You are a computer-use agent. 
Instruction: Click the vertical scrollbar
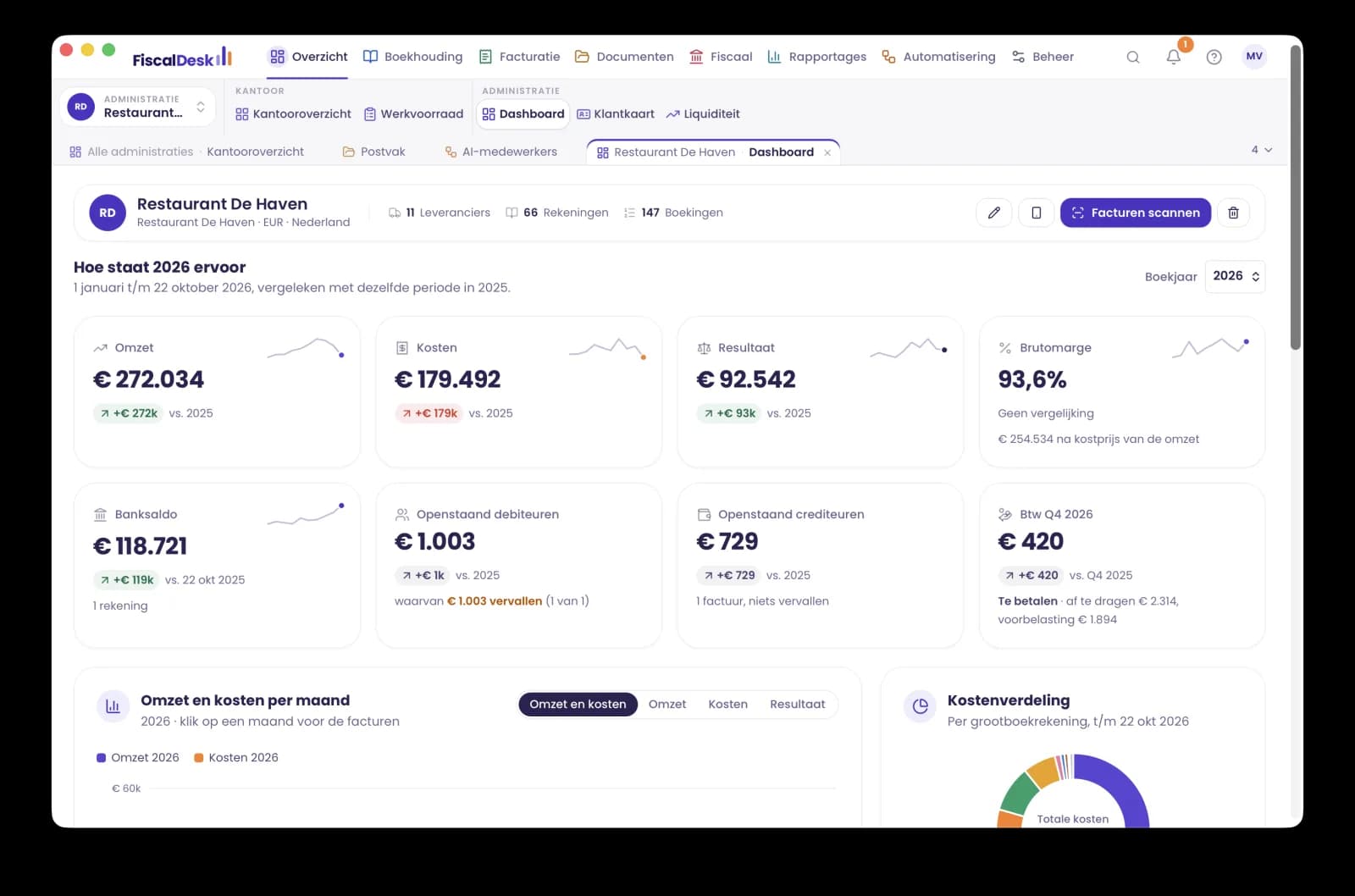pyautogui.click(x=1295, y=196)
